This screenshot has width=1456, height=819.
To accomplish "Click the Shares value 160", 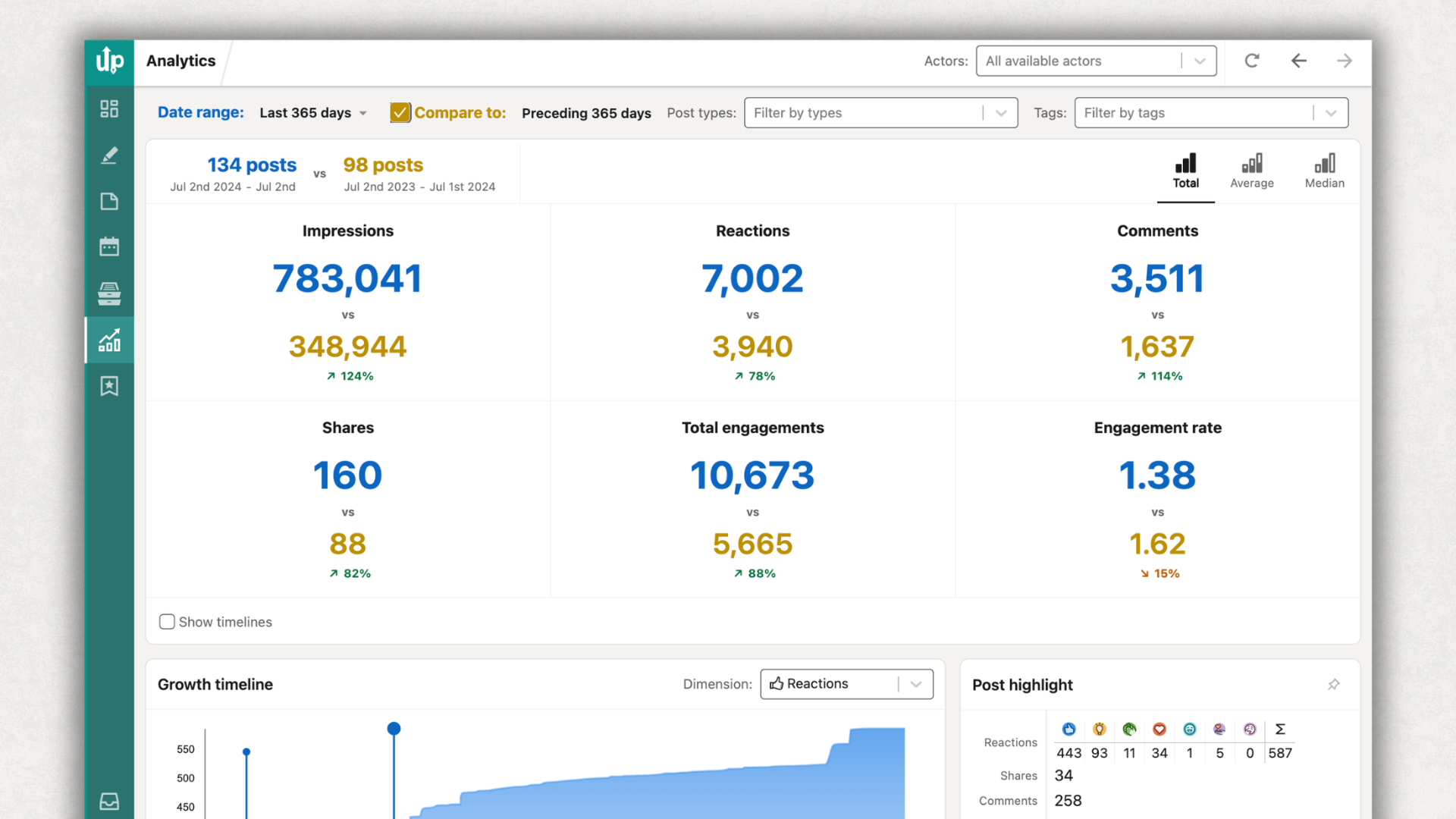I will tap(347, 475).
